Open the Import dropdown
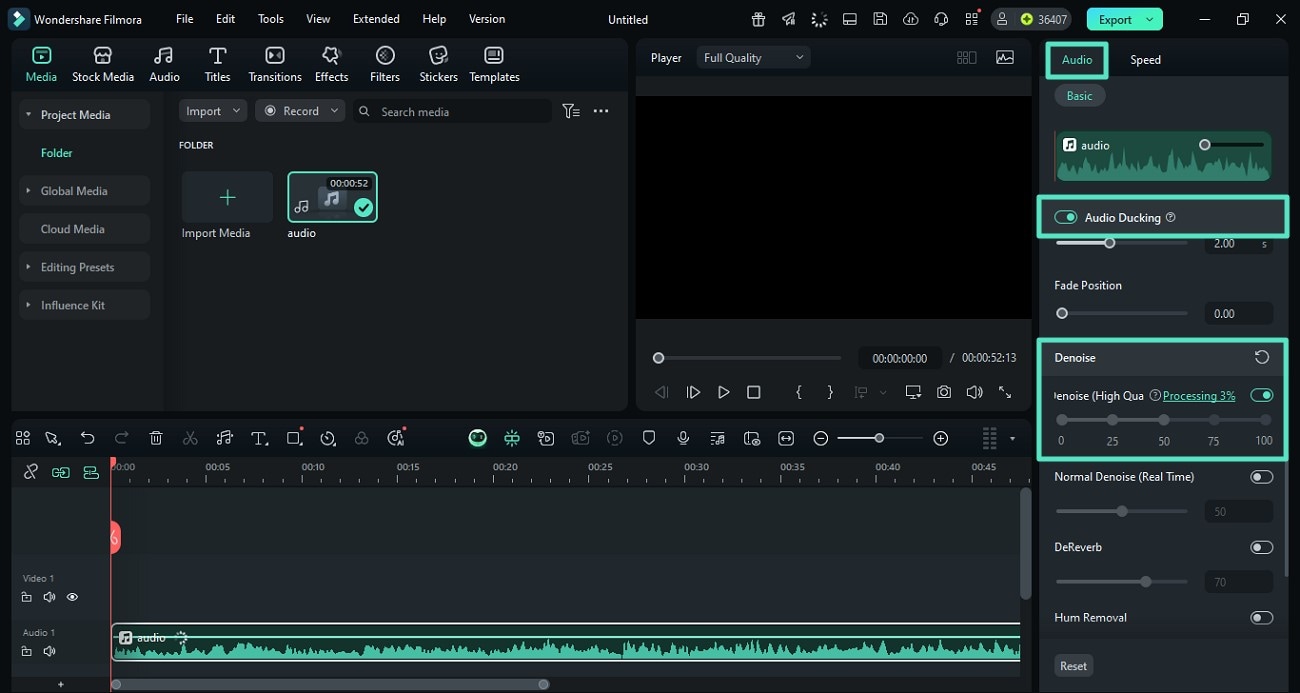The height and width of the screenshot is (693, 1300). 213,111
